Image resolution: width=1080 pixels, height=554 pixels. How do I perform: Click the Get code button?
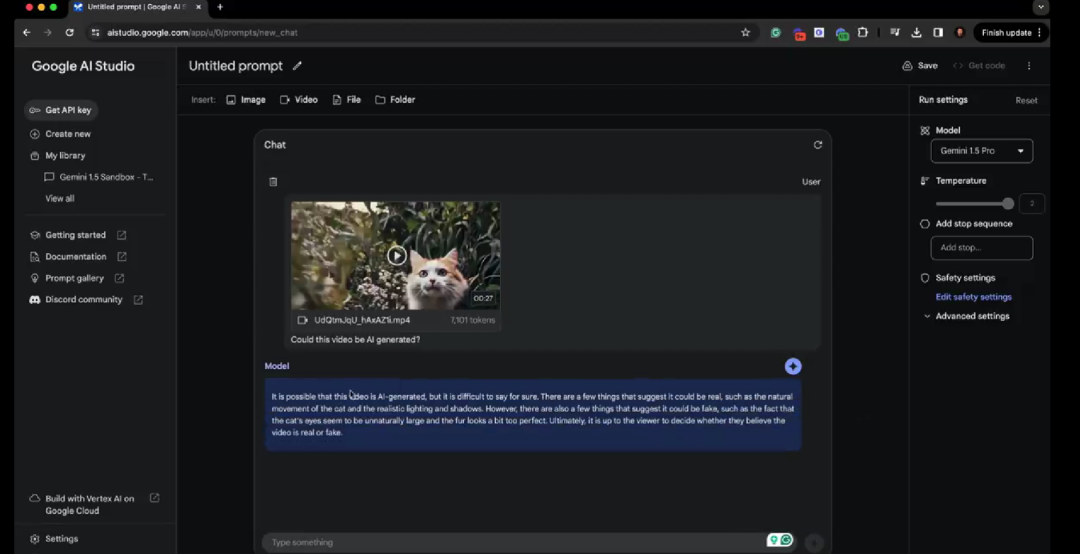click(x=979, y=66)
